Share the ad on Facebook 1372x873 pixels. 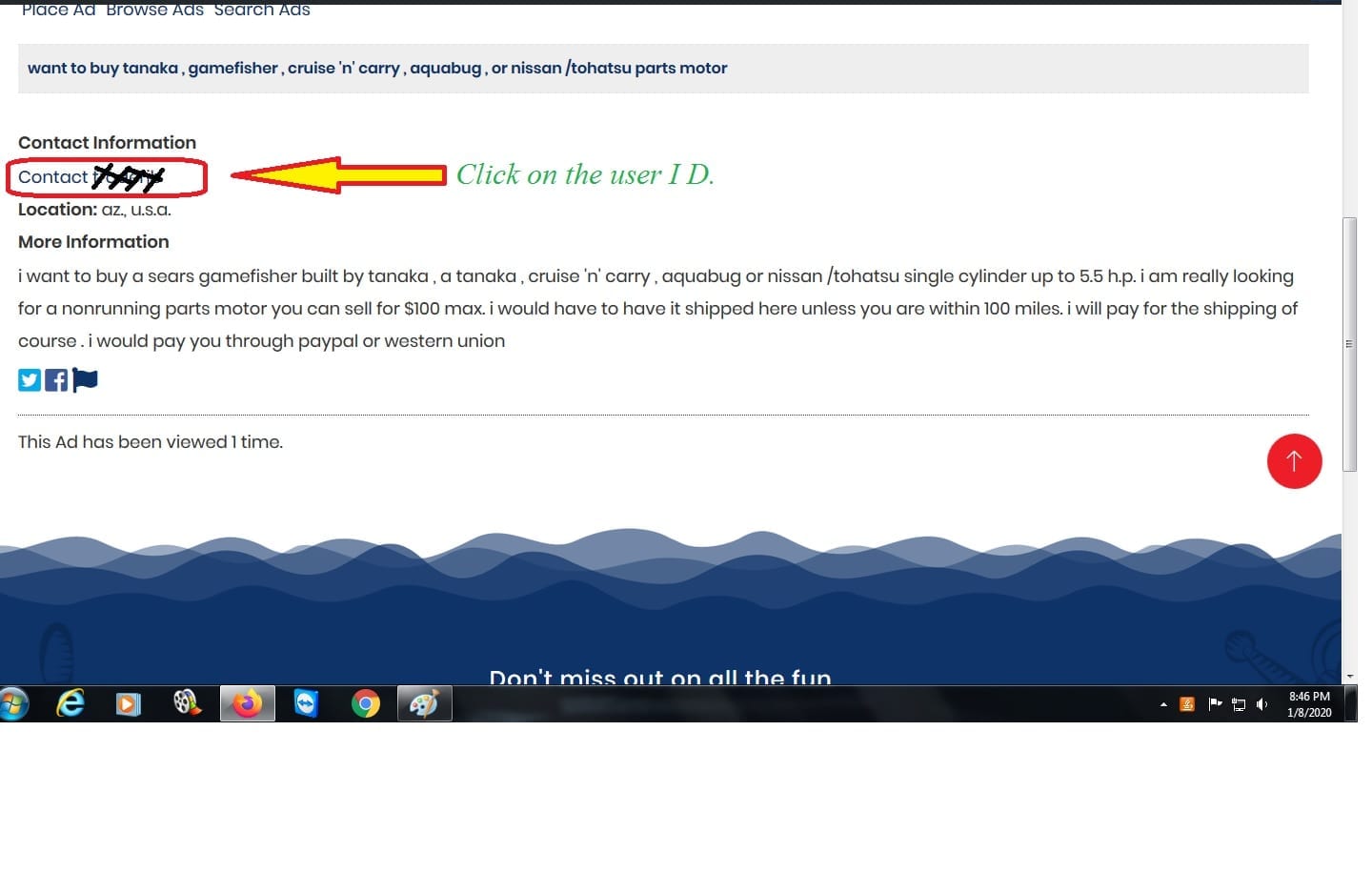[x=56, y=380]
